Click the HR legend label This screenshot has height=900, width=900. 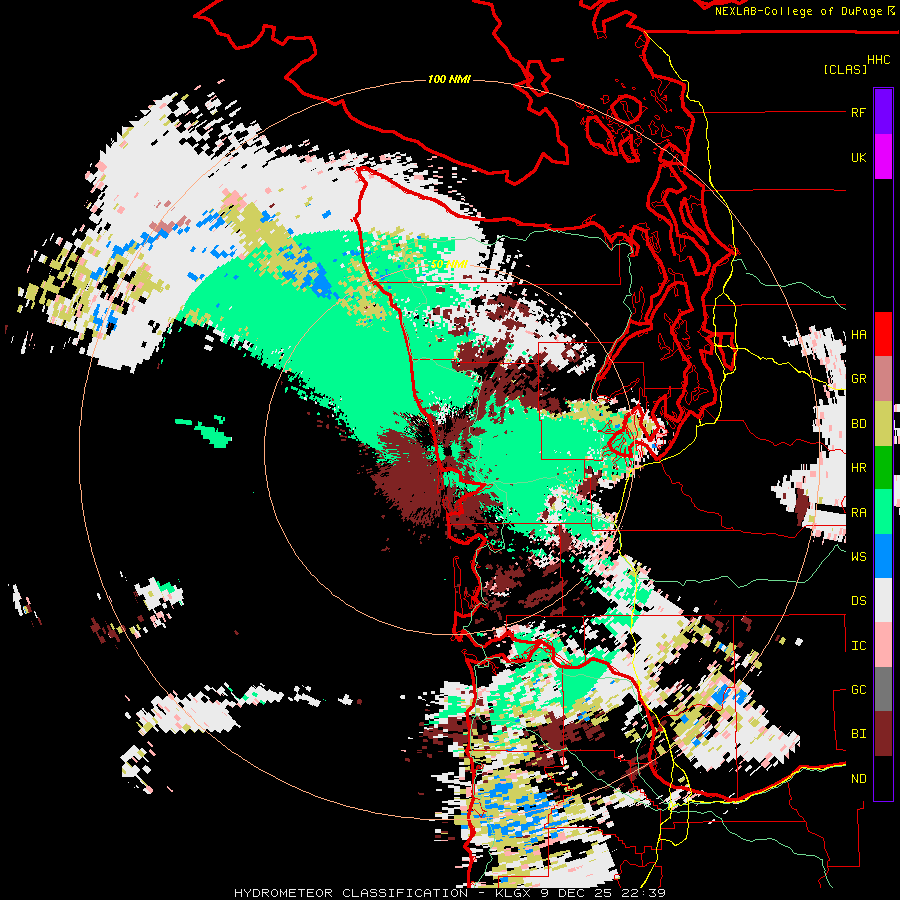[x=858, y=468]
